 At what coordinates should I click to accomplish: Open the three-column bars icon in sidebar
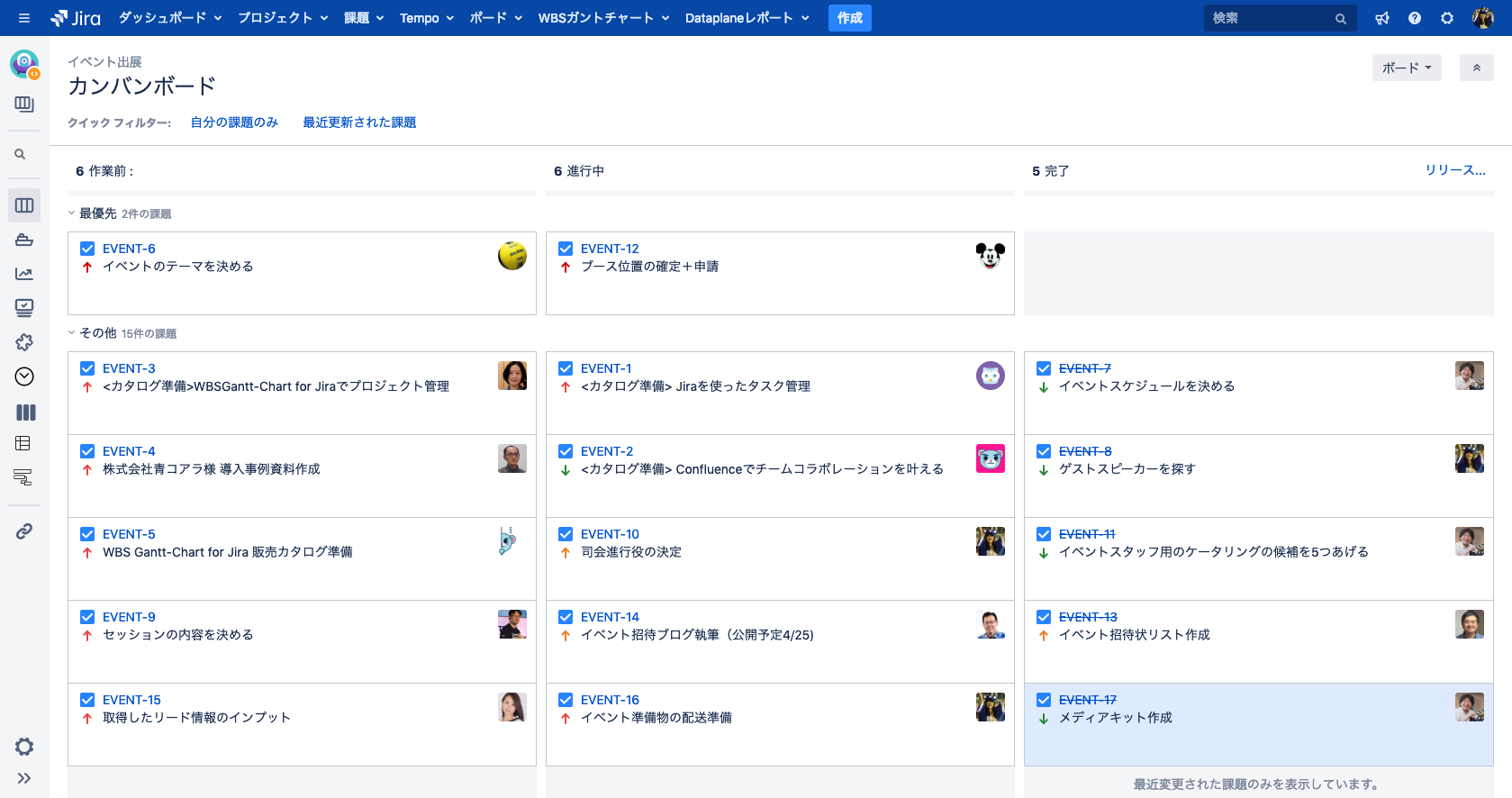(26, 413)
